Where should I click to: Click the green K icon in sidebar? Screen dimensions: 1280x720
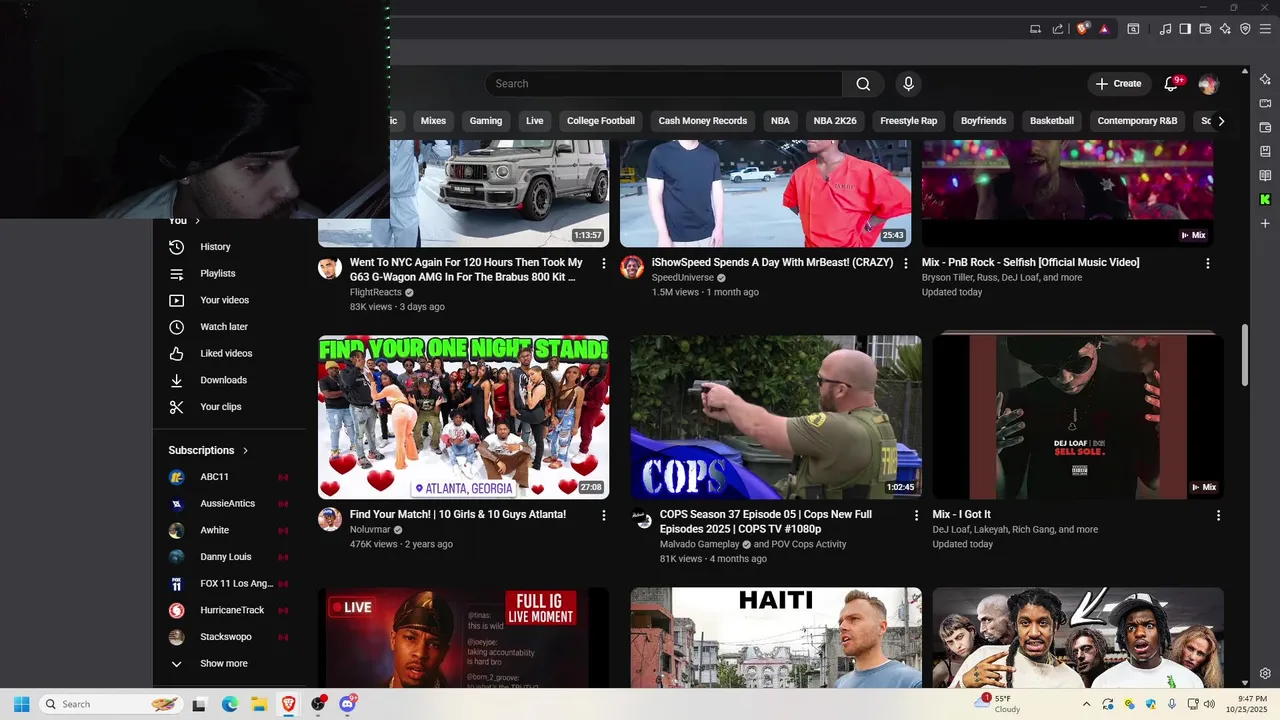pyautogui.click(x=1265, y=199)
